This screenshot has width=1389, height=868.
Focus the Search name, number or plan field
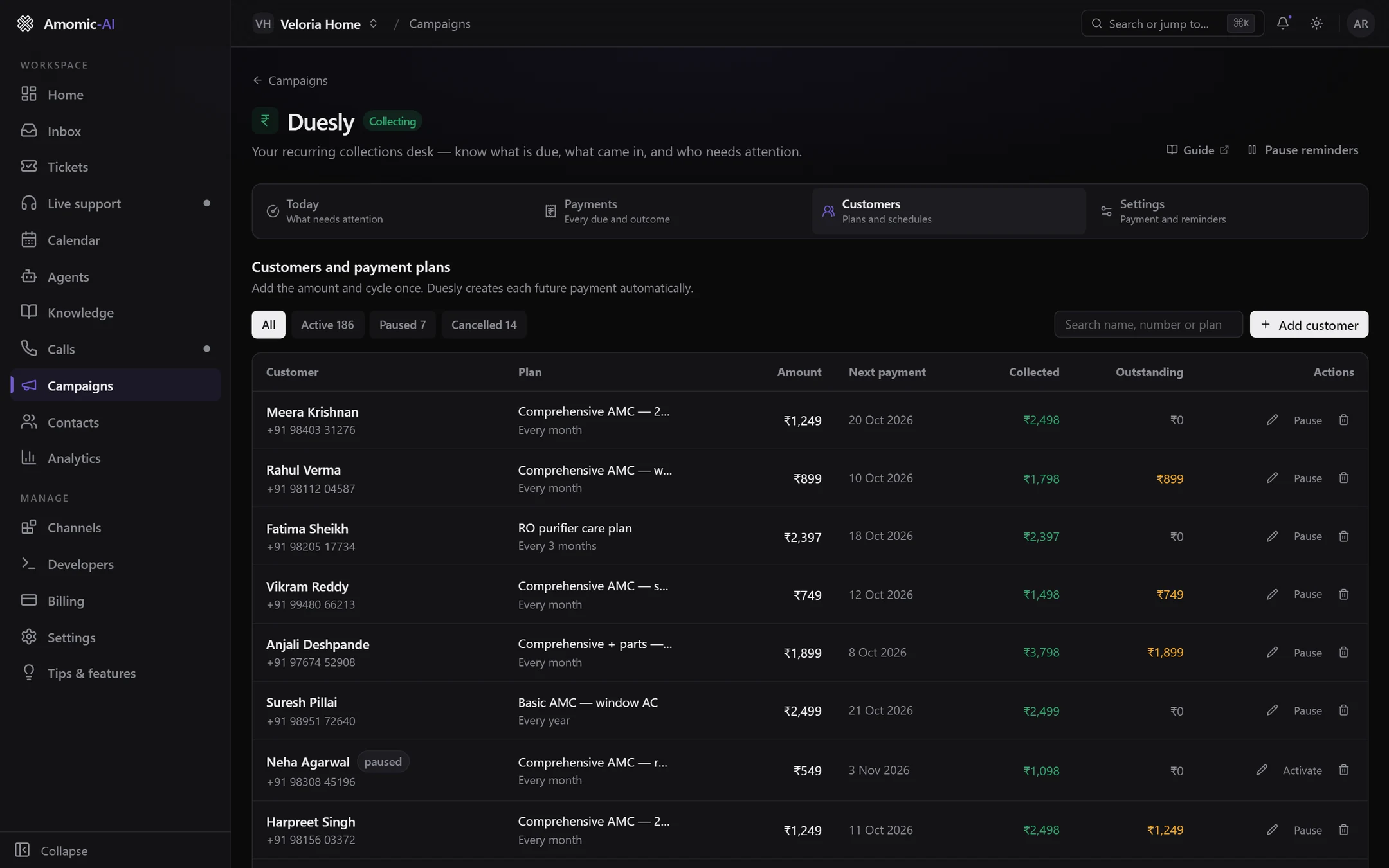[x=1148, y=325]
